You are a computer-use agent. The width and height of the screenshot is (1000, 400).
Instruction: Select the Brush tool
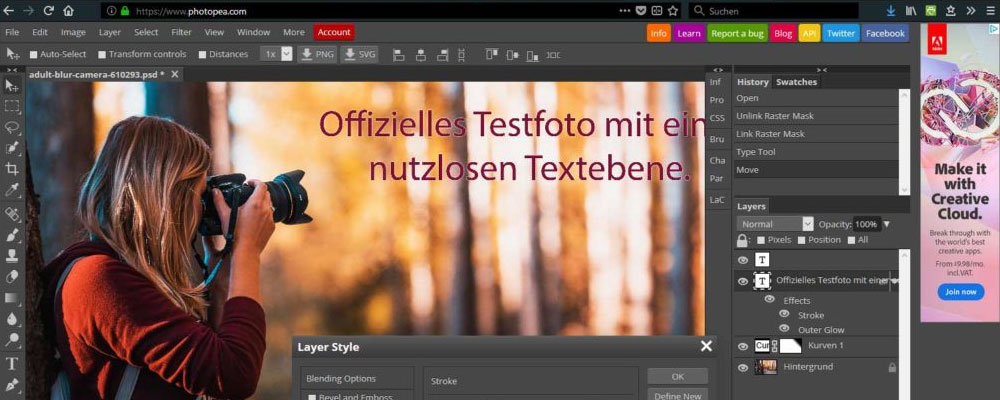tap(12, 235)
